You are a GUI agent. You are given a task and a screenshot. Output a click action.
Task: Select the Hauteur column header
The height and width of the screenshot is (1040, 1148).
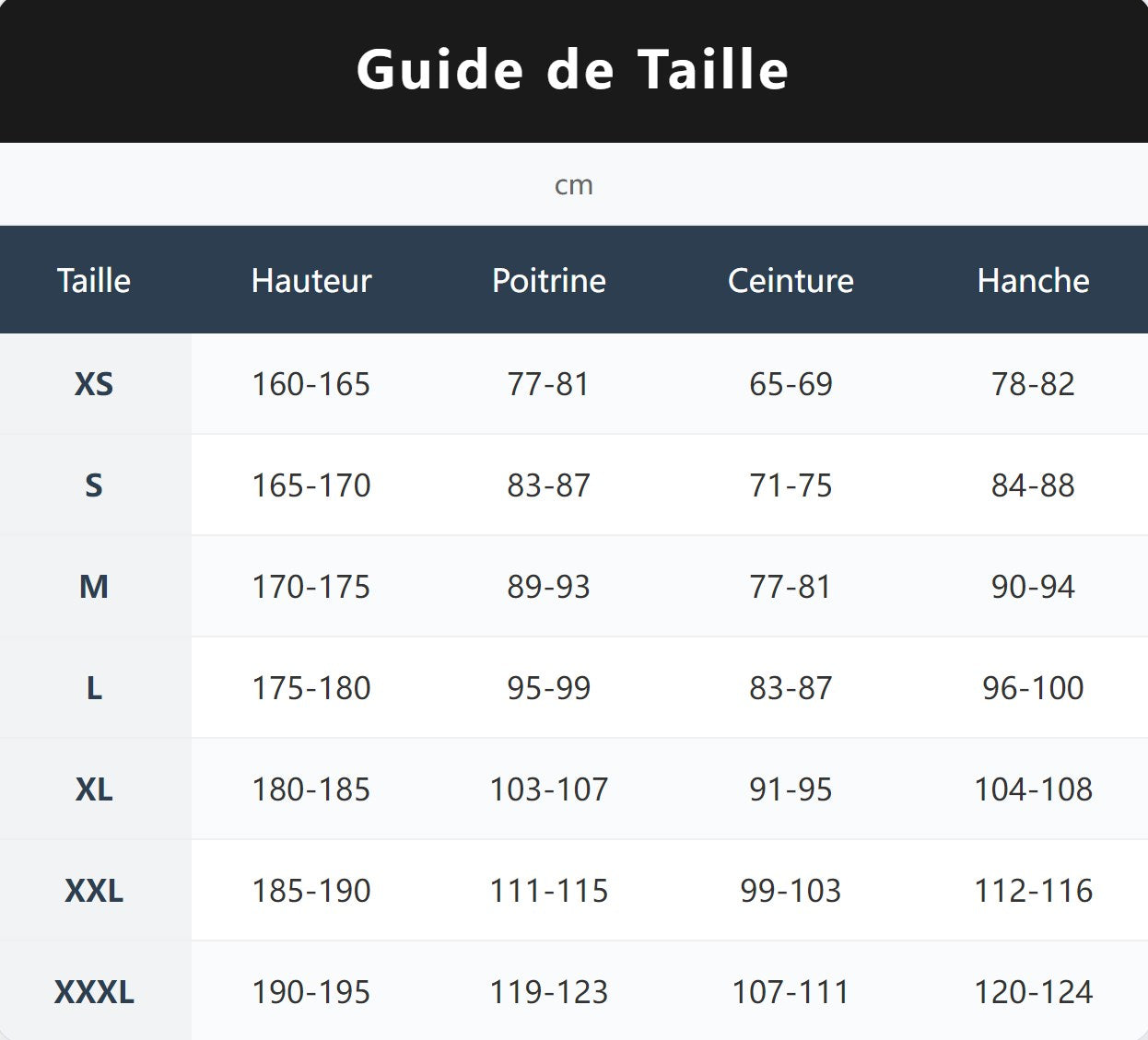coord(311,280)
